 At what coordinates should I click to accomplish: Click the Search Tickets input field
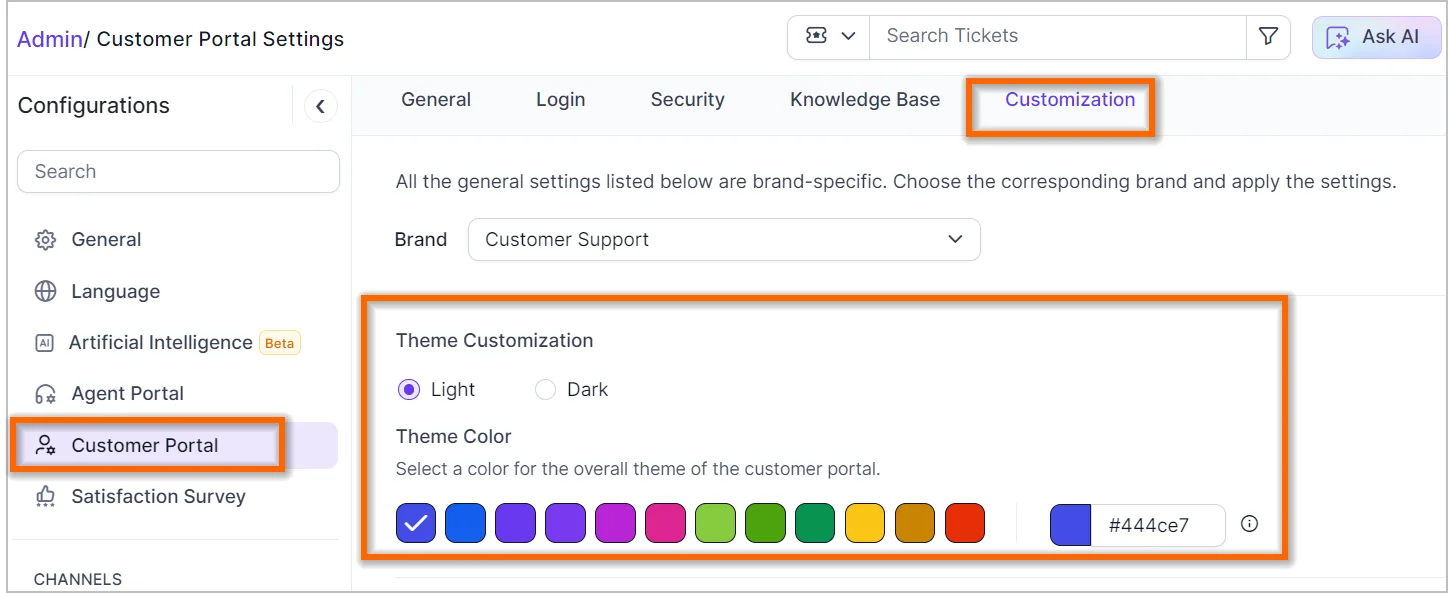click(x=1057, y=36)
